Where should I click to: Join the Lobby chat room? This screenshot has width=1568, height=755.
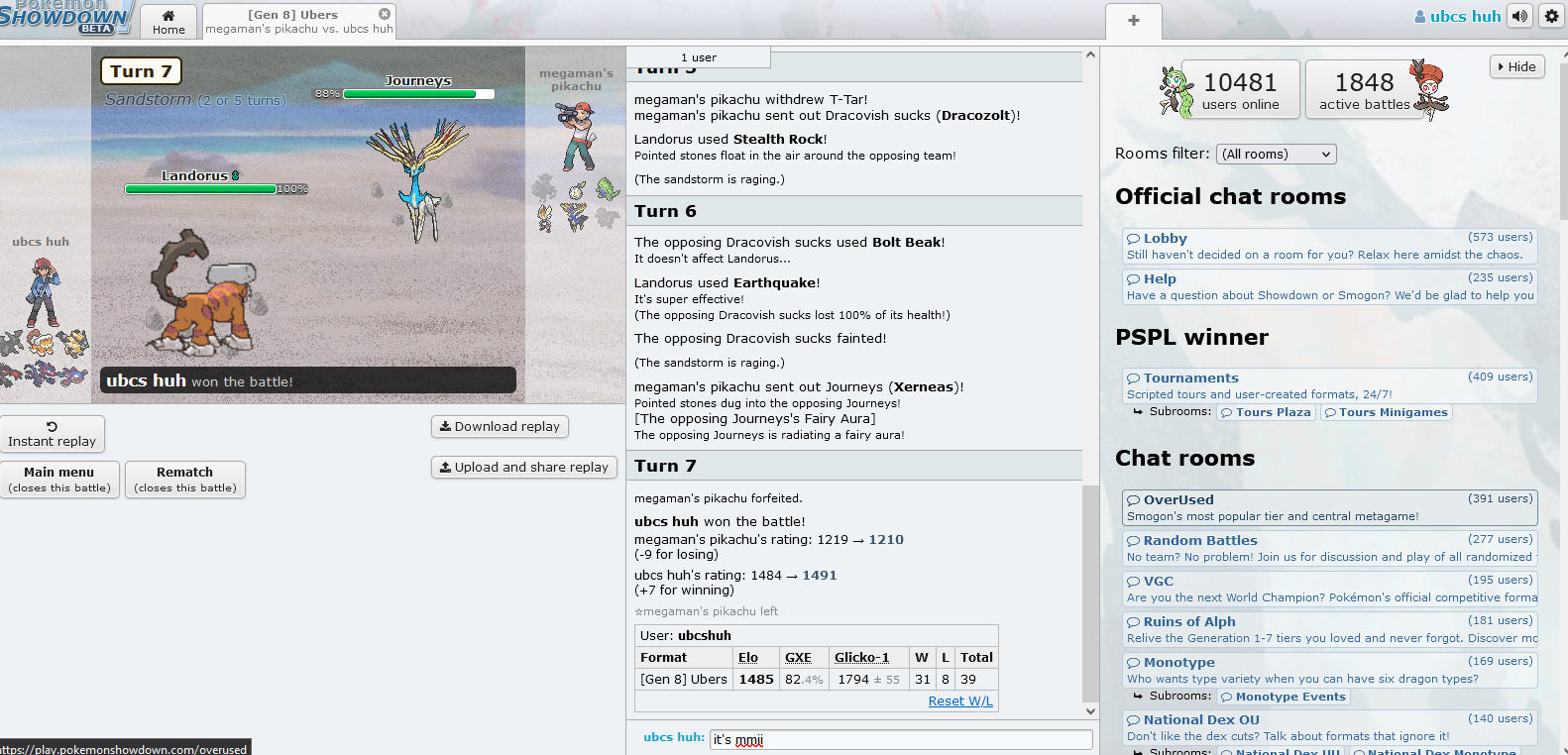click(x=1330, y=246)
